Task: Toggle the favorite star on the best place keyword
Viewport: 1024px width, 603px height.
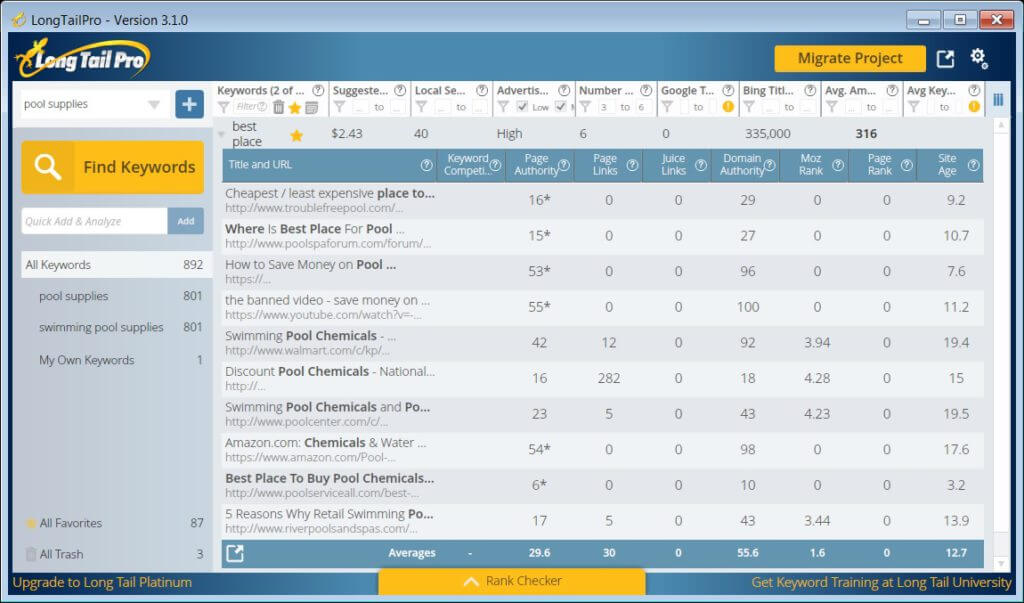Action: 296,135
